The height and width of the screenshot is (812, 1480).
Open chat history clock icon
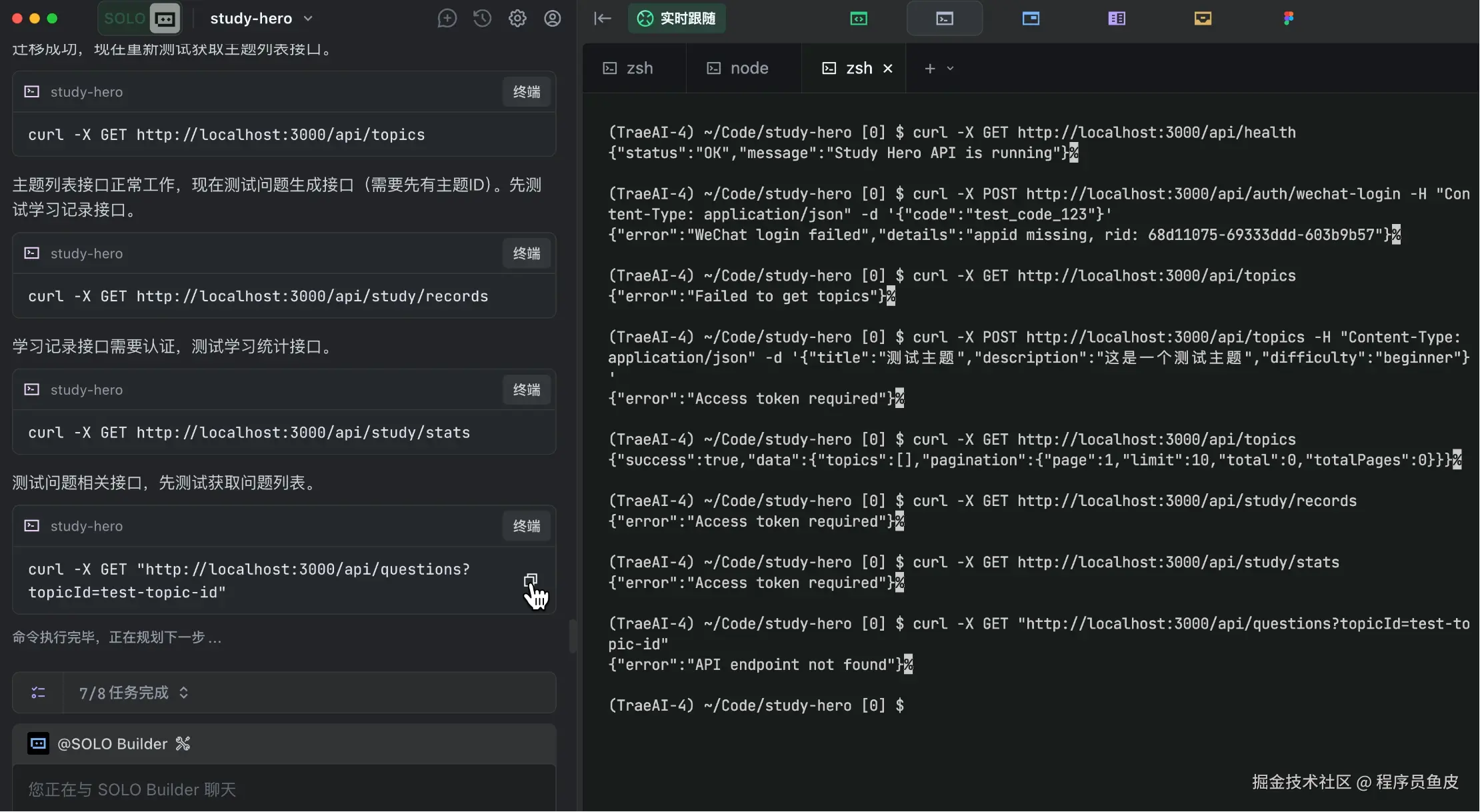point(482,19)
